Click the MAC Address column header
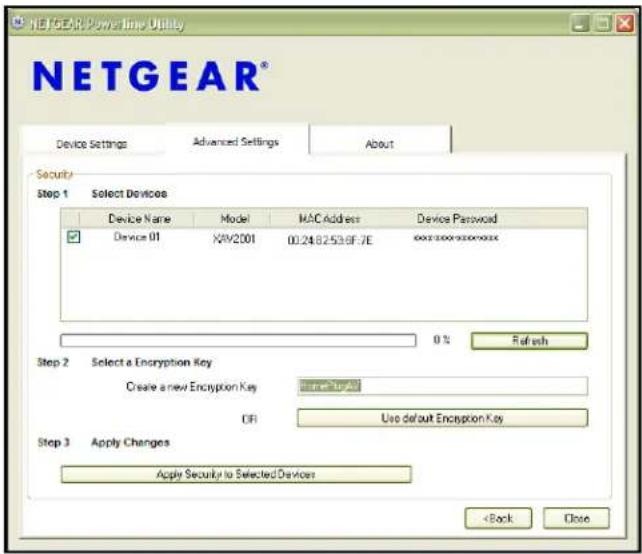 [330, 219]
